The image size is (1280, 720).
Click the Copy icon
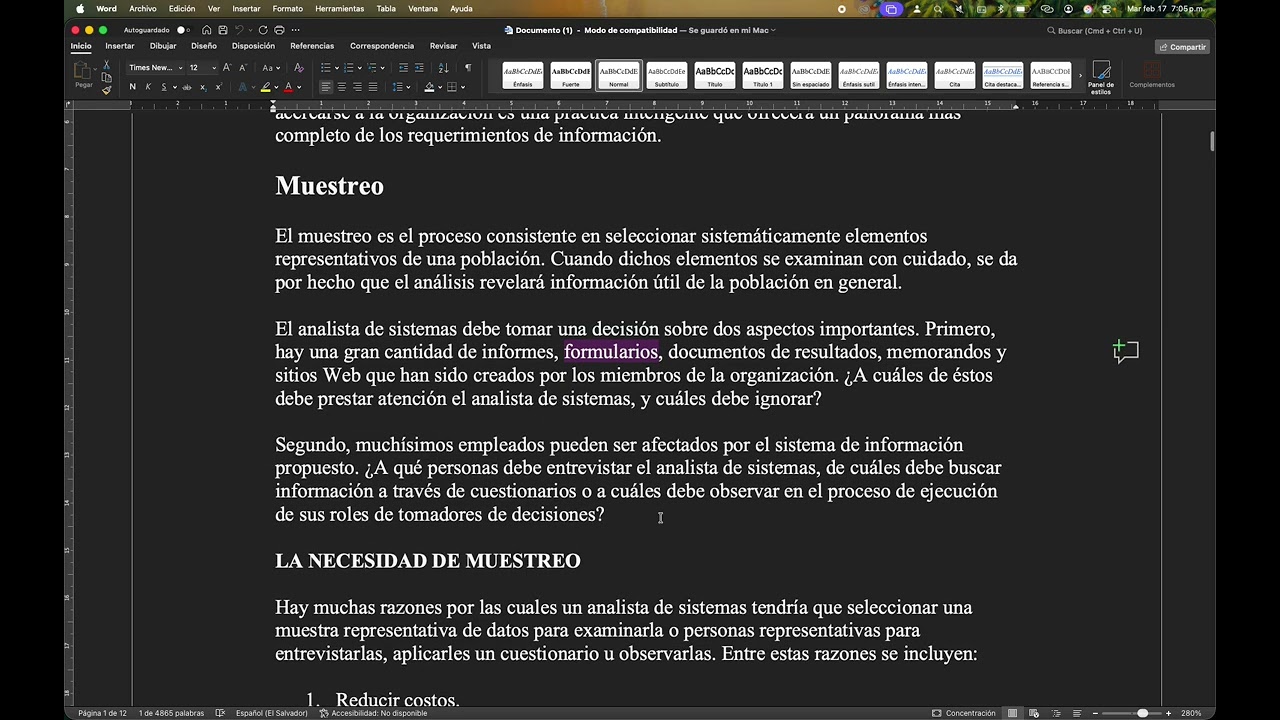point(107,77)
